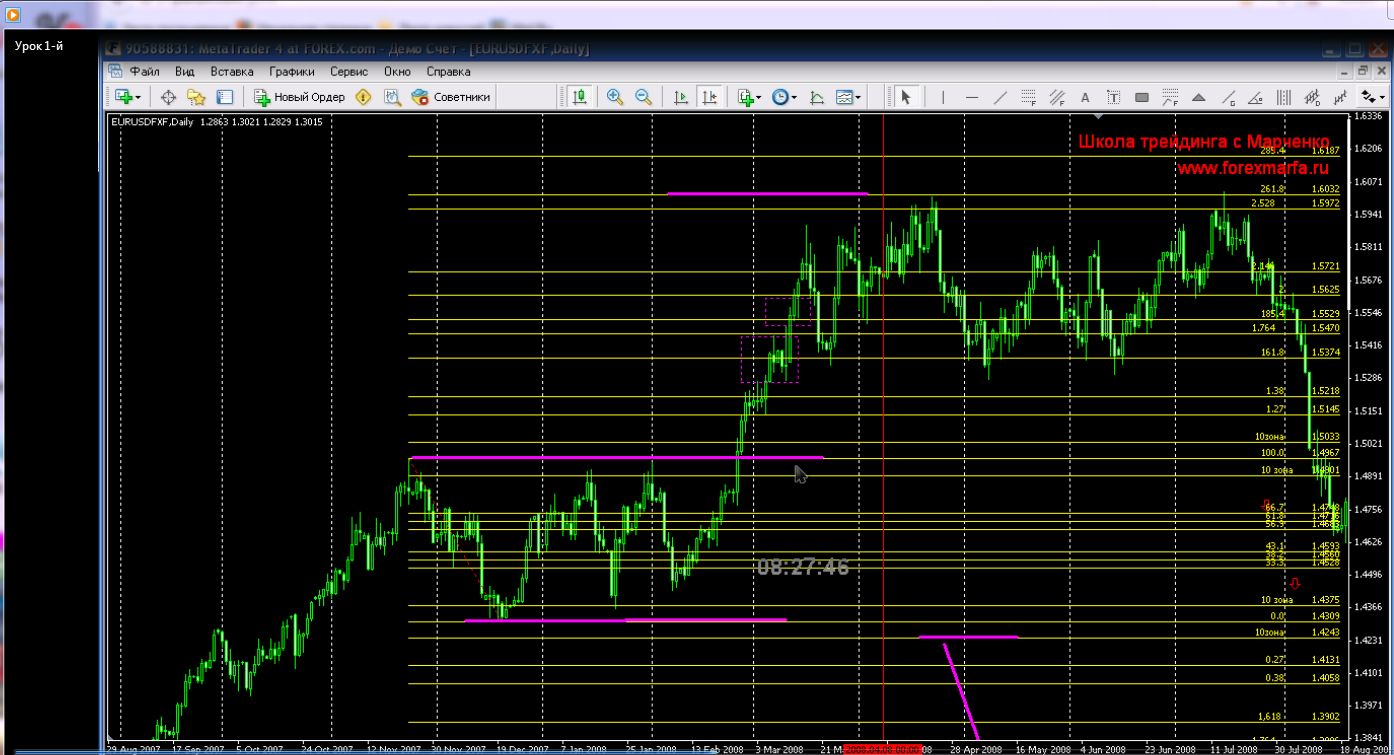1394x755 pixels.
Task: Select the horizontal line drawing tool
Action: coord(972,97)
